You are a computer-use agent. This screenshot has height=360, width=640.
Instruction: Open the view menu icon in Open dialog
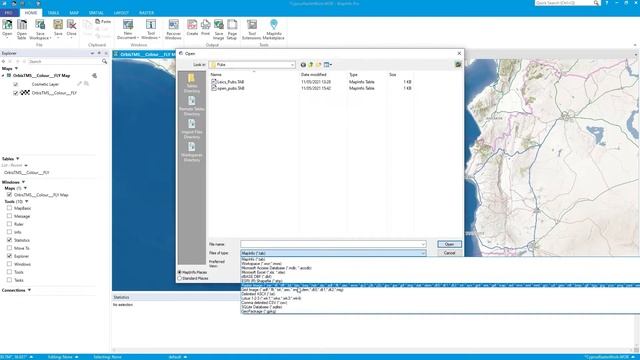click(x=327, y=64)
